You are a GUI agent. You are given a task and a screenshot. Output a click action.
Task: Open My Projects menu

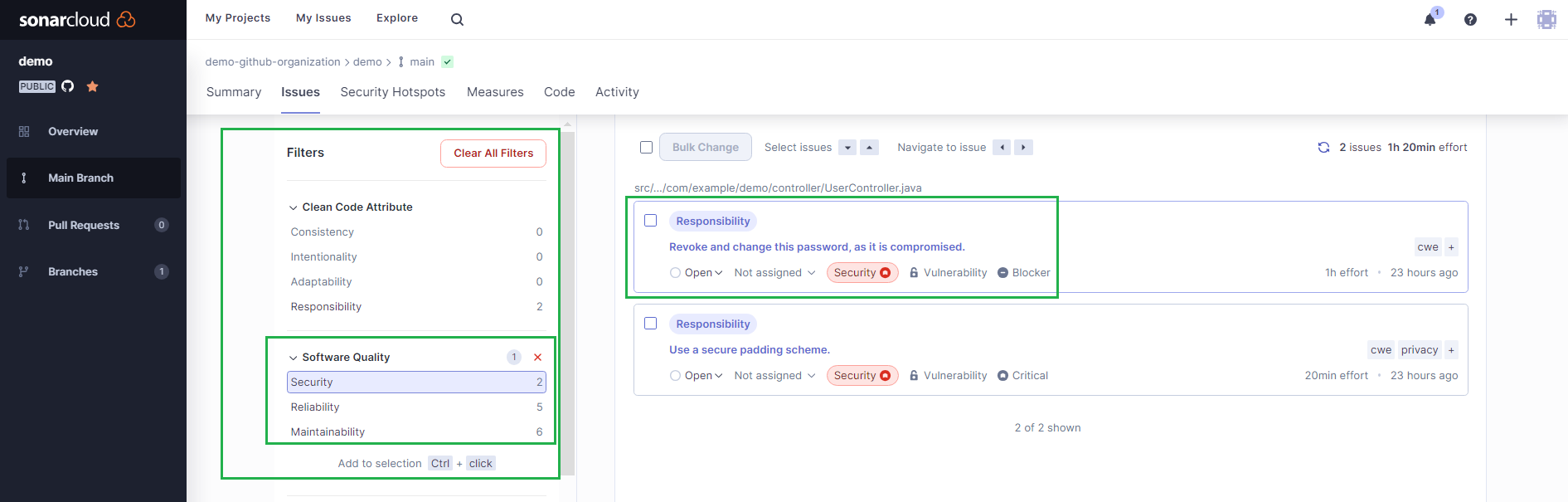pos(238,18)
